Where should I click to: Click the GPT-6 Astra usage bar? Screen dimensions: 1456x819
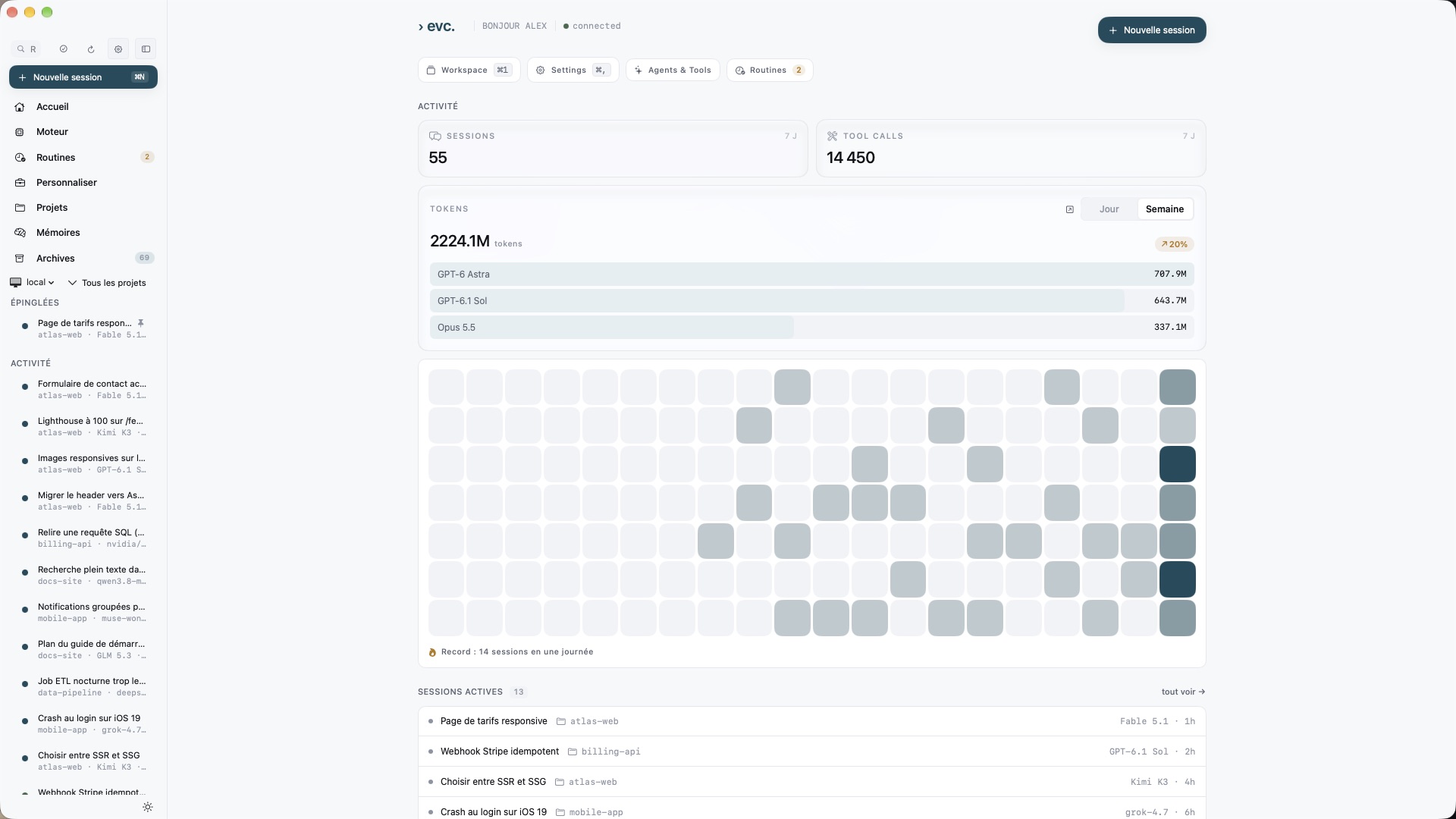click(811, 275)
